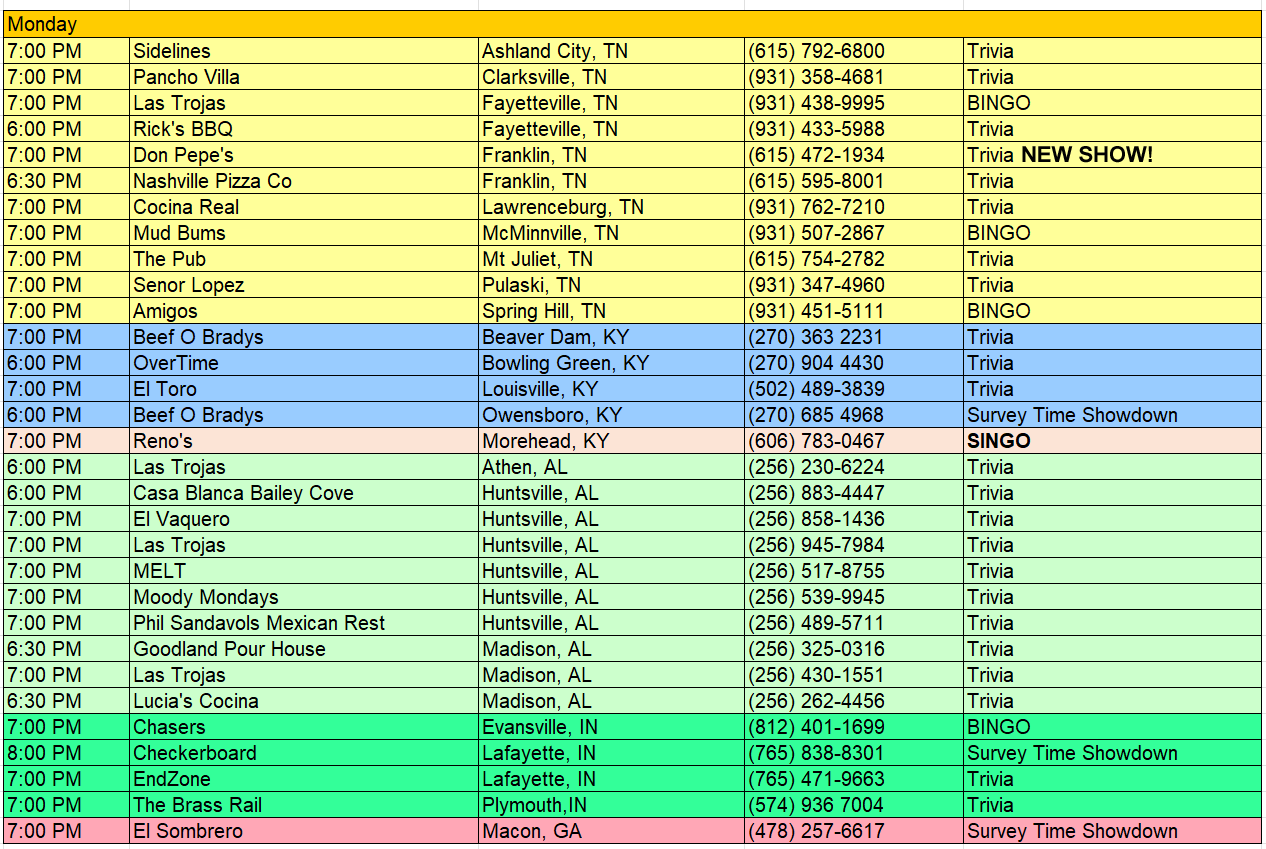
Task: Click phone (256) 945-7984
Action: [854, 545]
